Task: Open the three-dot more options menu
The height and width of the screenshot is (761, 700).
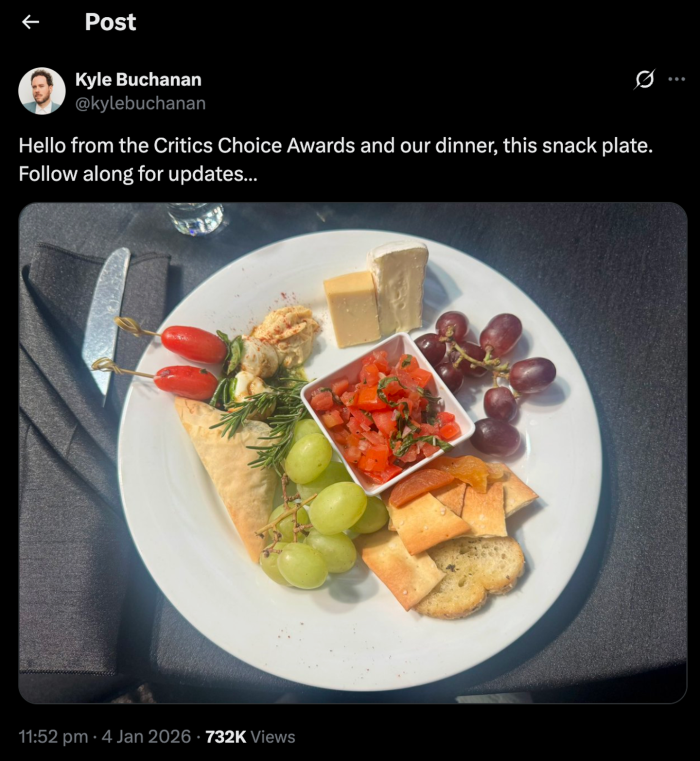Action: (x=677, y=79)
